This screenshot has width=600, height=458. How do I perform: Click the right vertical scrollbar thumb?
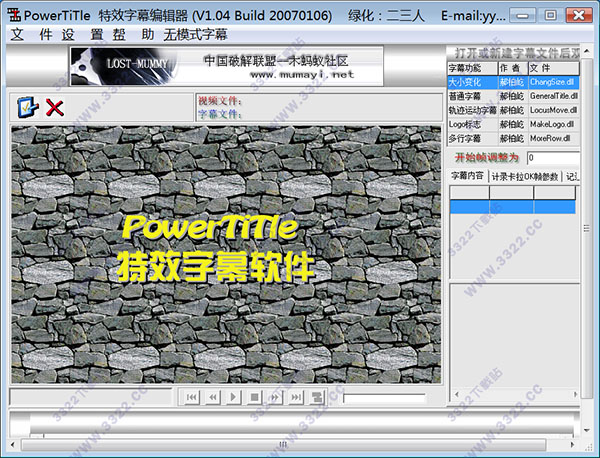[x=587, y=228]
